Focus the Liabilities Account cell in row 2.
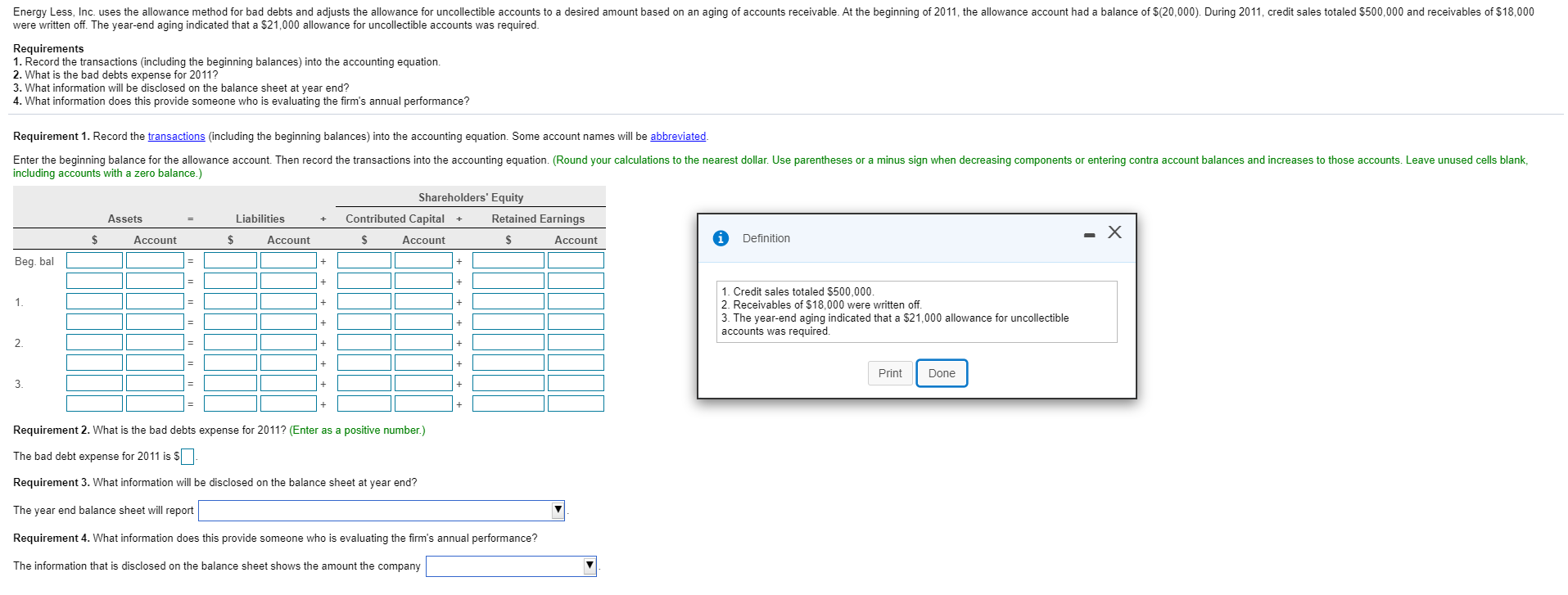Image resolution: width=1568 pixels, height=595 pixels. (288, 342)
